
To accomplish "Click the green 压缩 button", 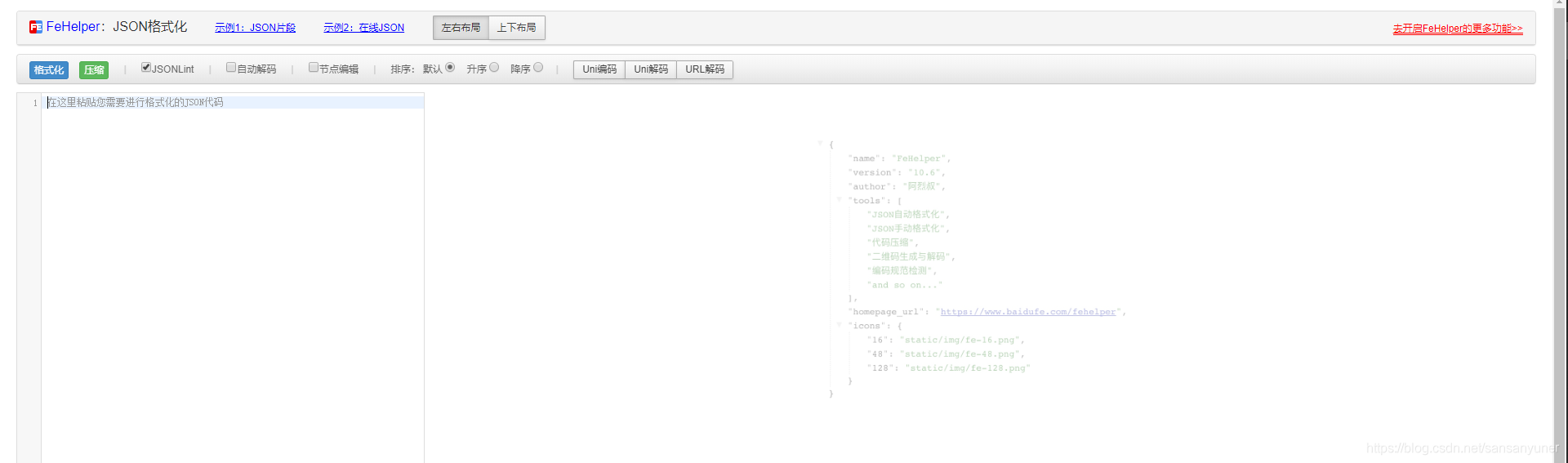I will pos(94,70).
